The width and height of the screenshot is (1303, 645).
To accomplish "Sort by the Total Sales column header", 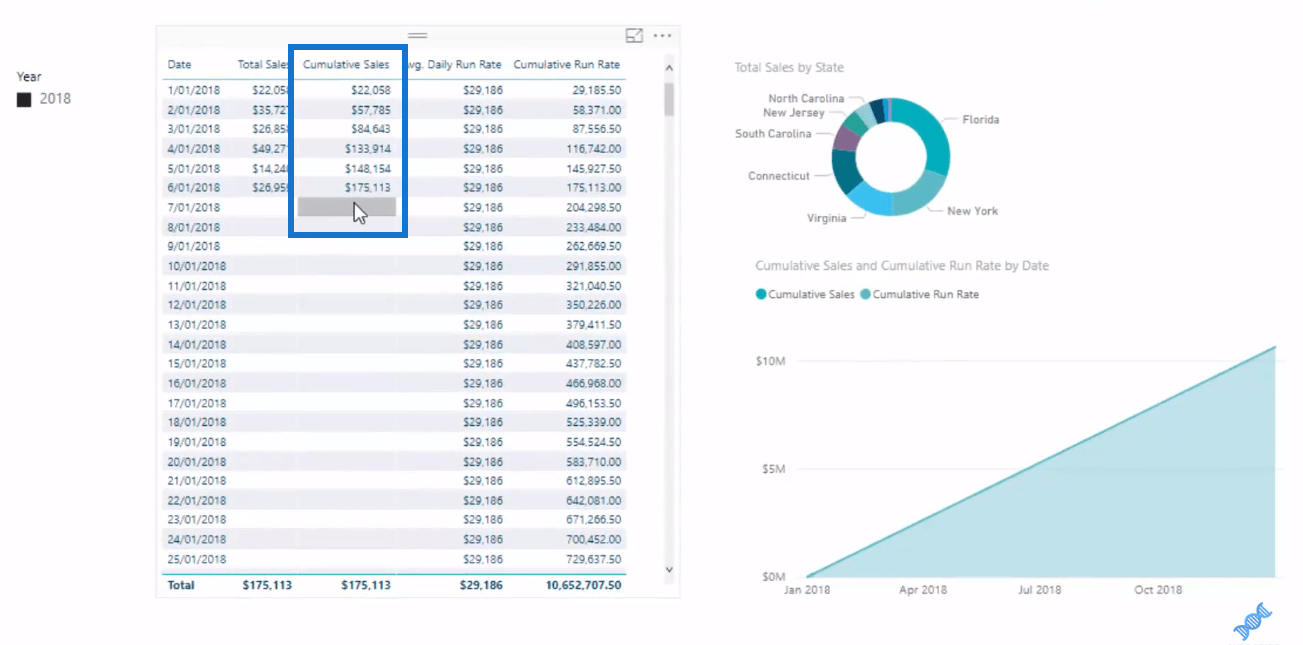I will pos(264,64).
